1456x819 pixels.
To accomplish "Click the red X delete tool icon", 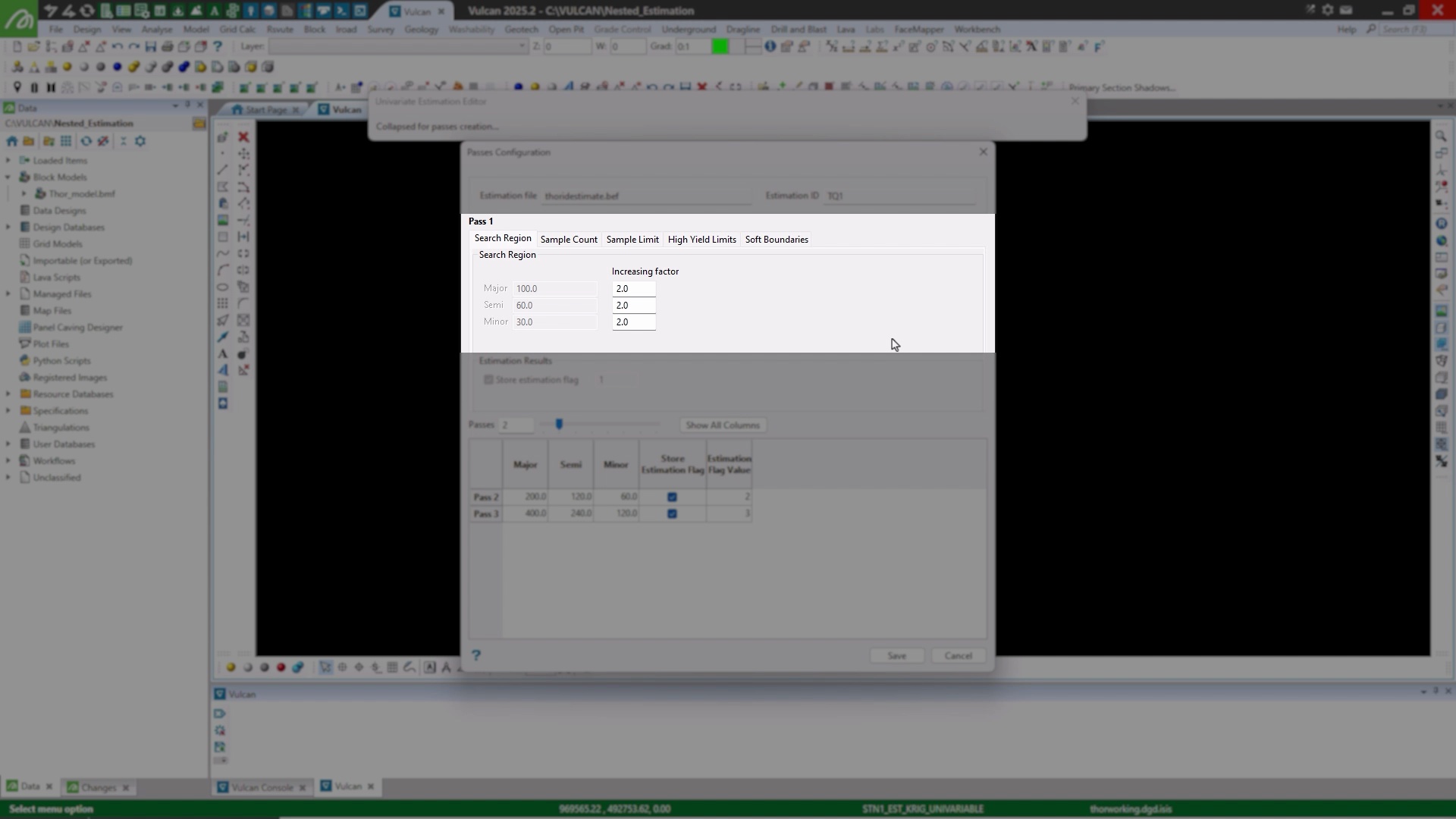I will (x=243, y=137).
